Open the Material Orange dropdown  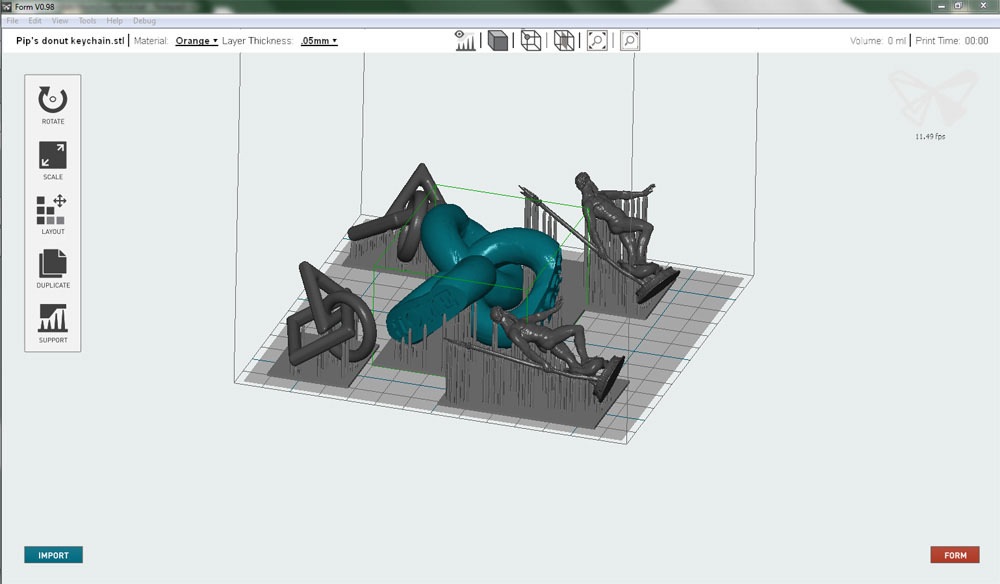click(x=196, y=41)
